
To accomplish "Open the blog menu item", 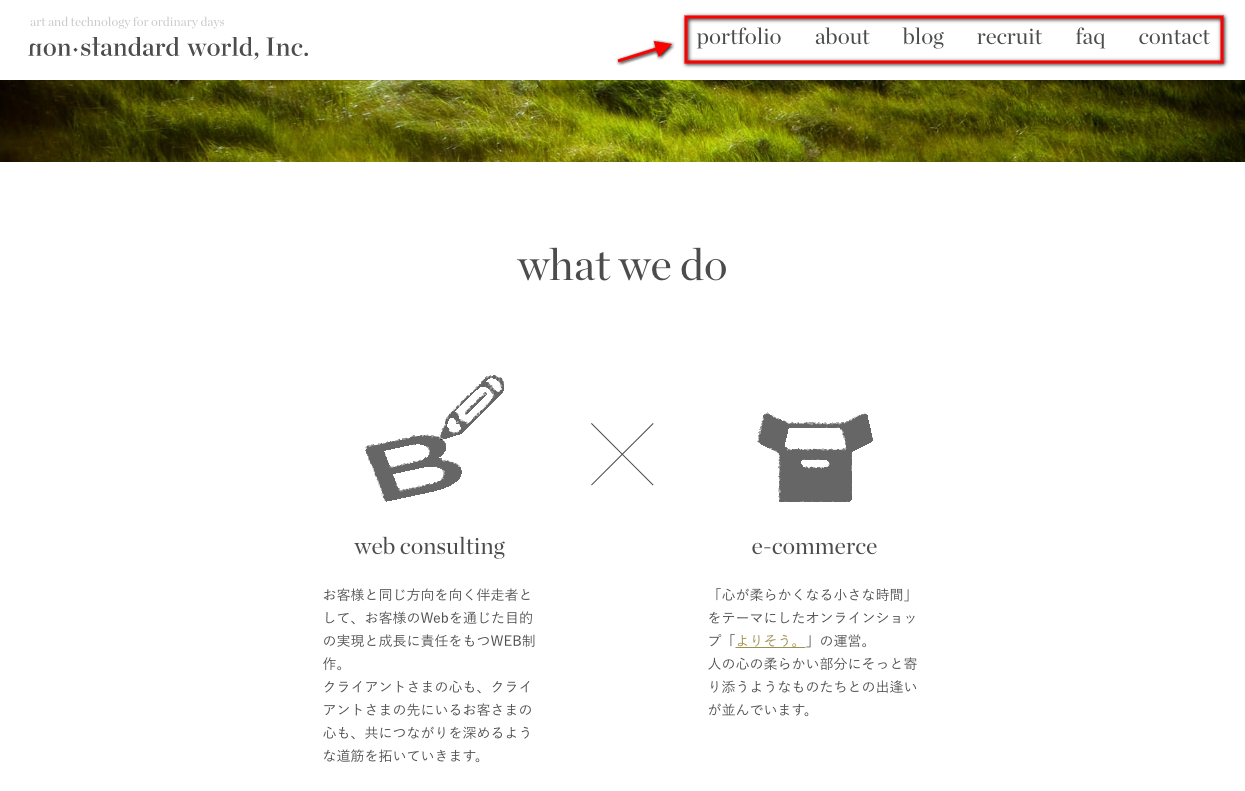I will pyautogui.click(x=923, y=38).
